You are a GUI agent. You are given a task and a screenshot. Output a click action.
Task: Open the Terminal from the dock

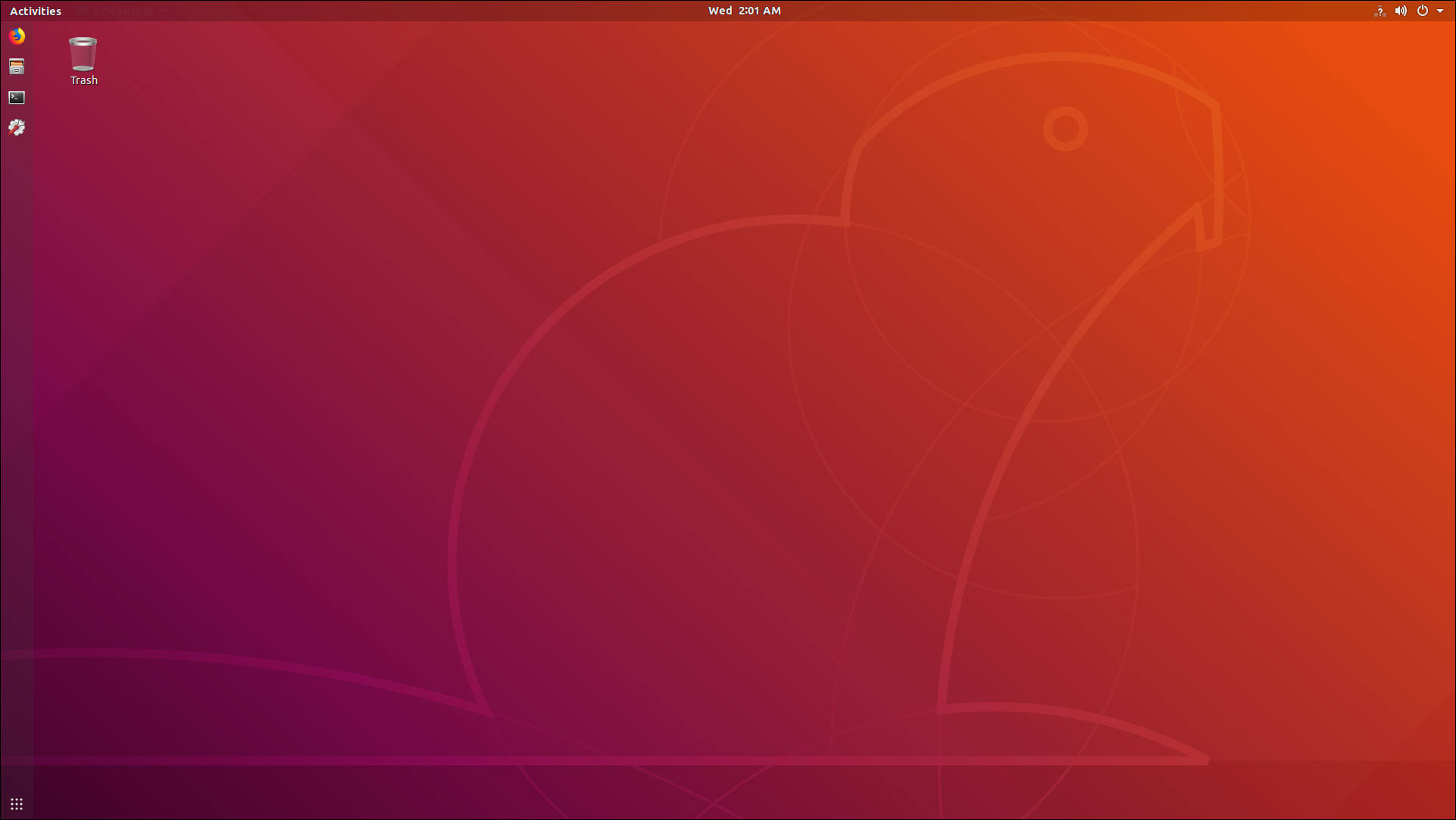[17, 97]
